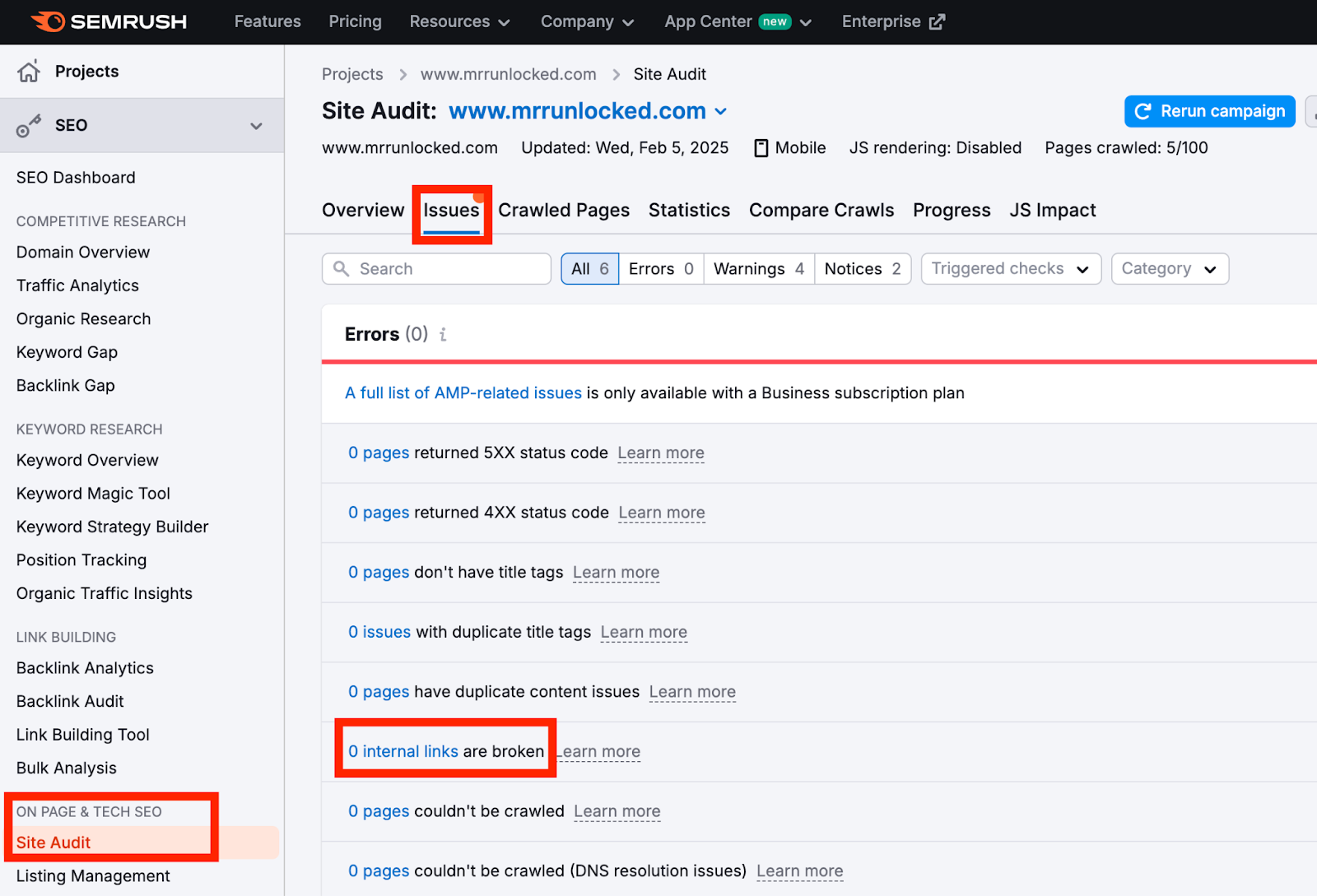Viewport: 1317px width, 896px height.
Task: Open the site selector chevron after mrrunlocked.com
Action: pyautogui.click(x=720, y=111)
